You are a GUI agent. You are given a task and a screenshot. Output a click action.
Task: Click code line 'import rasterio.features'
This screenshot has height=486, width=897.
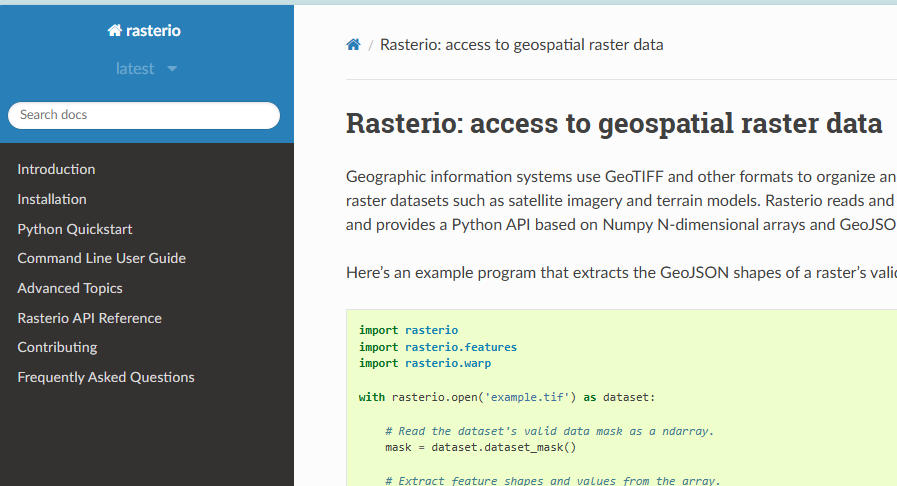click(x=438, y=346)
